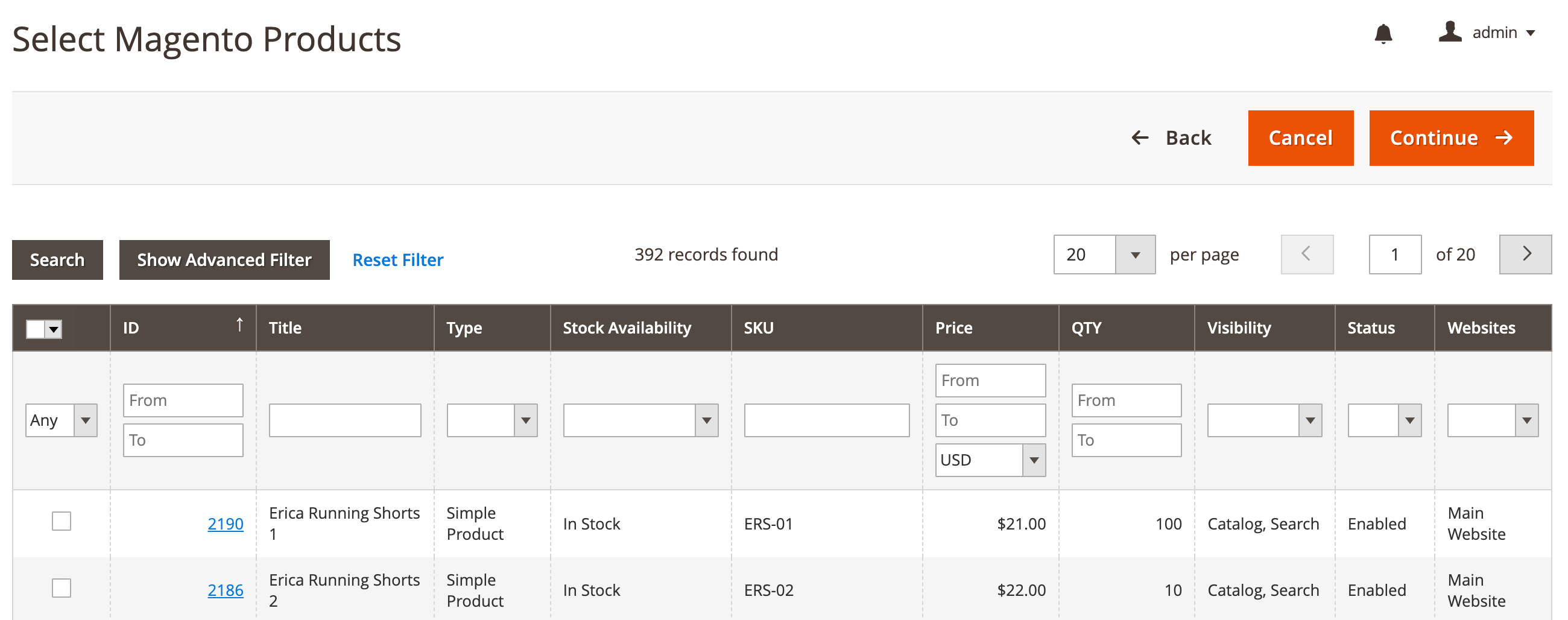Check the checkbox for product 2186
1568x620 pixels.
click(61, 588)
